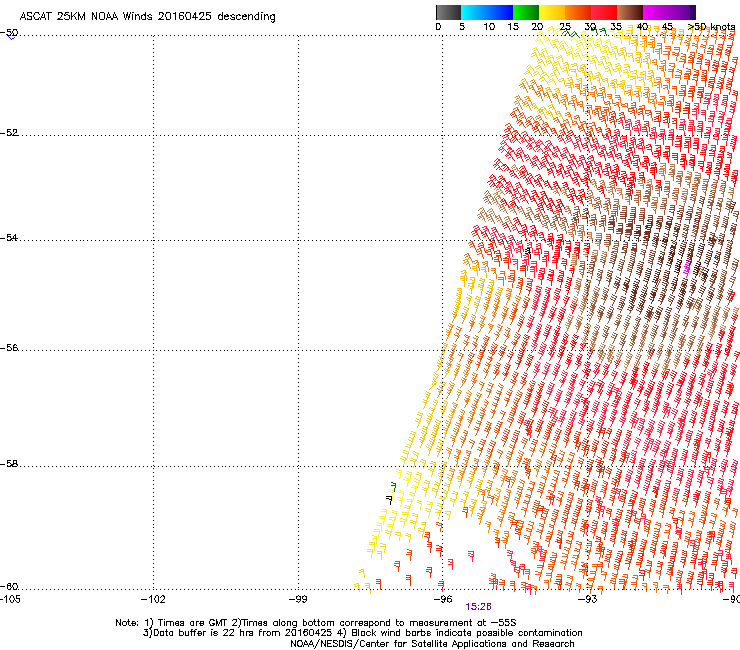Click the '-105' longitude label
This screenshot has height=650, width=740.
(10, 599)
